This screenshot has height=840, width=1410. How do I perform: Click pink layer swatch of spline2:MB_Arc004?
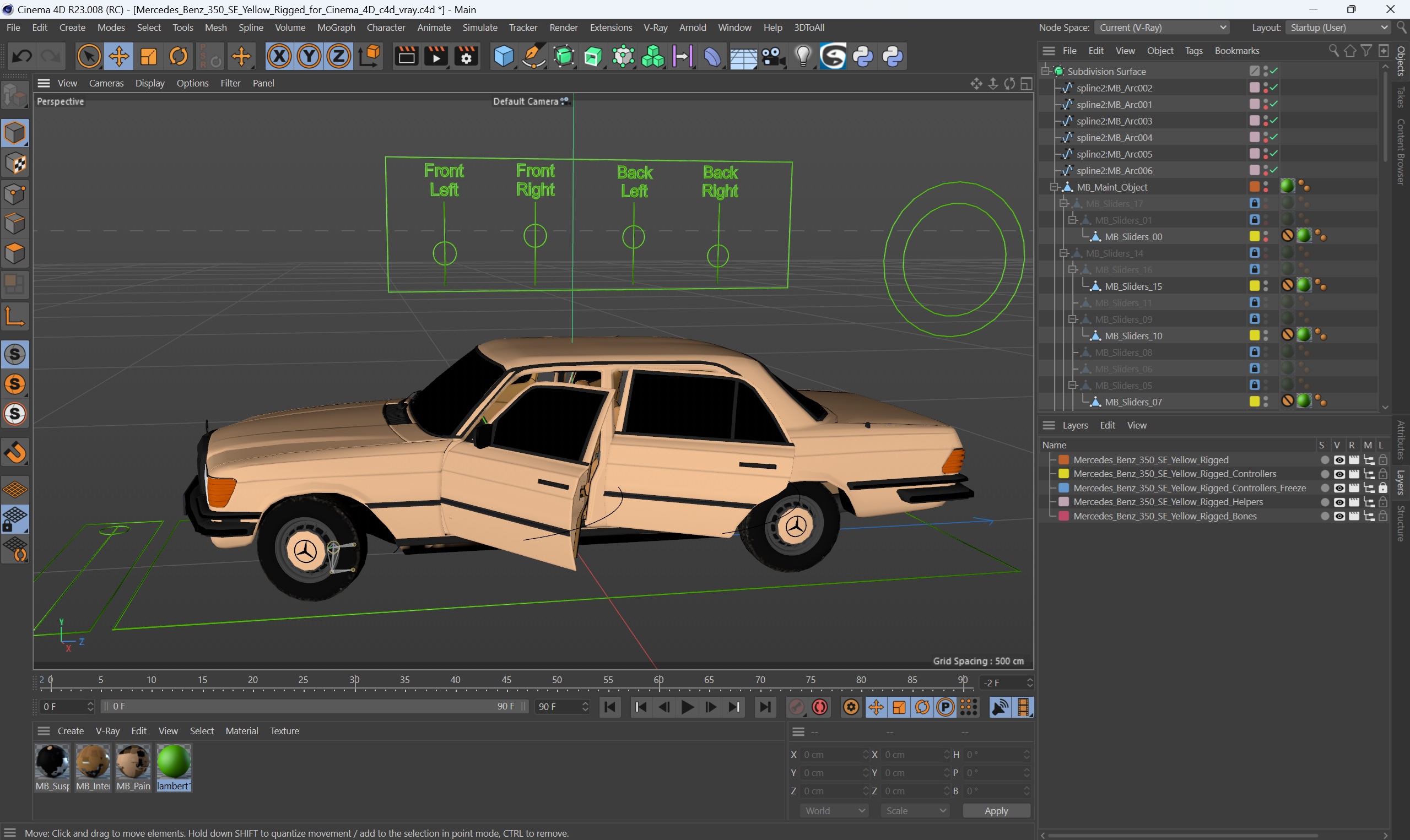point(1254,137)
